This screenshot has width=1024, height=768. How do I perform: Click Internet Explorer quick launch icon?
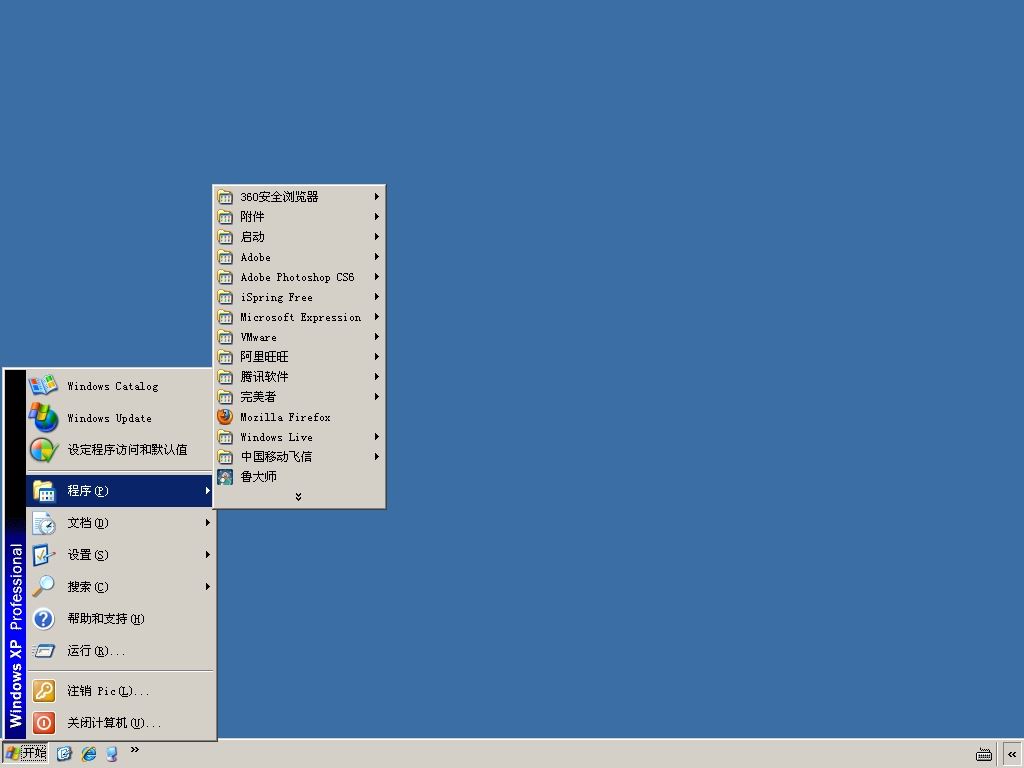click(x=88, y=754)
